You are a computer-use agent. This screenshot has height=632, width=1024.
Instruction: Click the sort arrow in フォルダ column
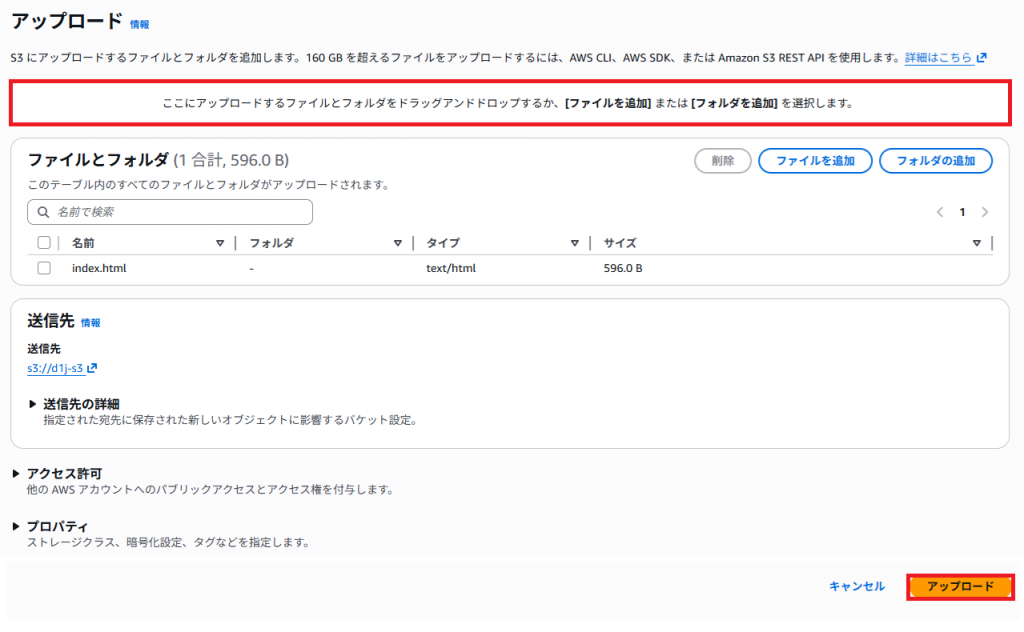pyautogui.click(x=398, y=243)
